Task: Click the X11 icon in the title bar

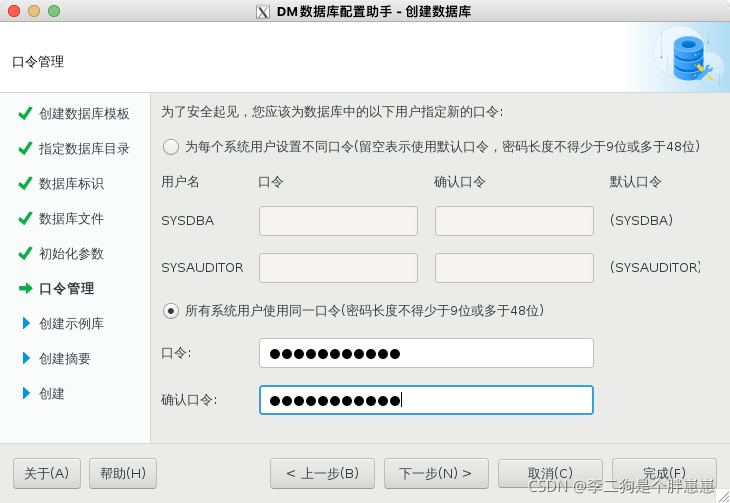Action: [263, 12]
